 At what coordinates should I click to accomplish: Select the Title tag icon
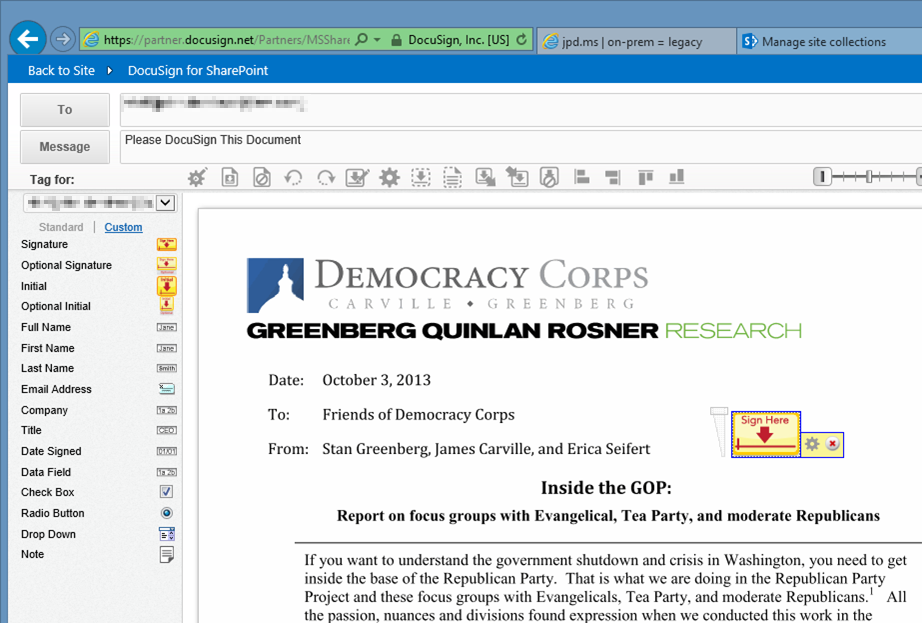tap(167, 430)
